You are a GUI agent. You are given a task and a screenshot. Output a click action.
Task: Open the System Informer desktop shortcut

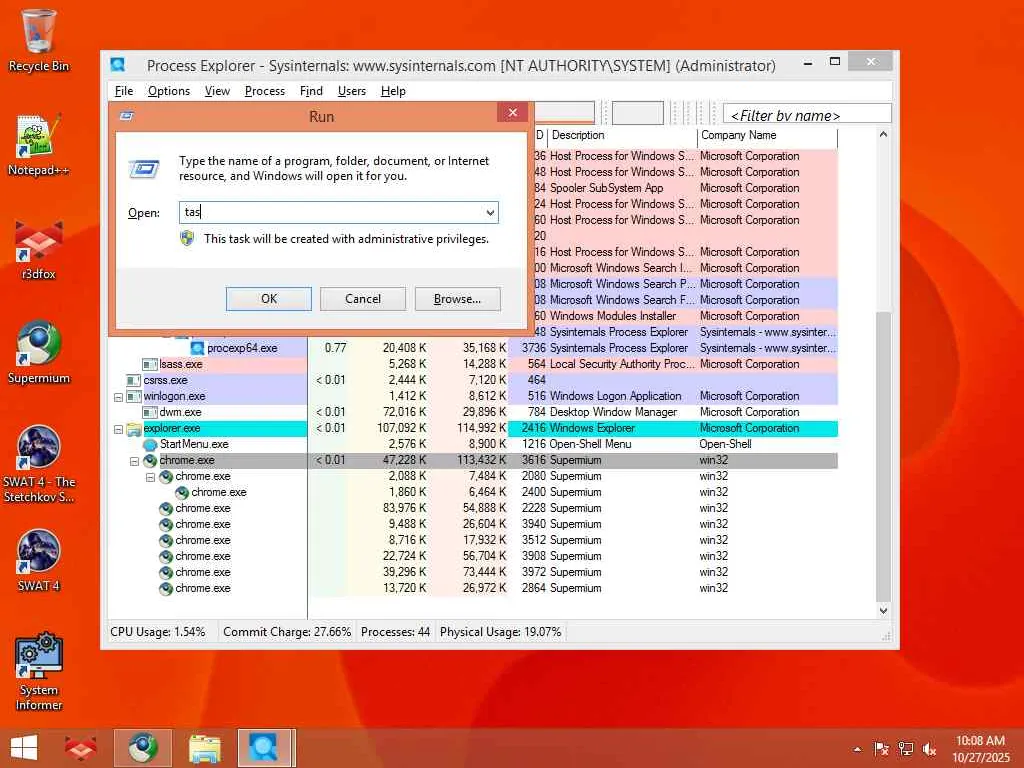point(39,672)
